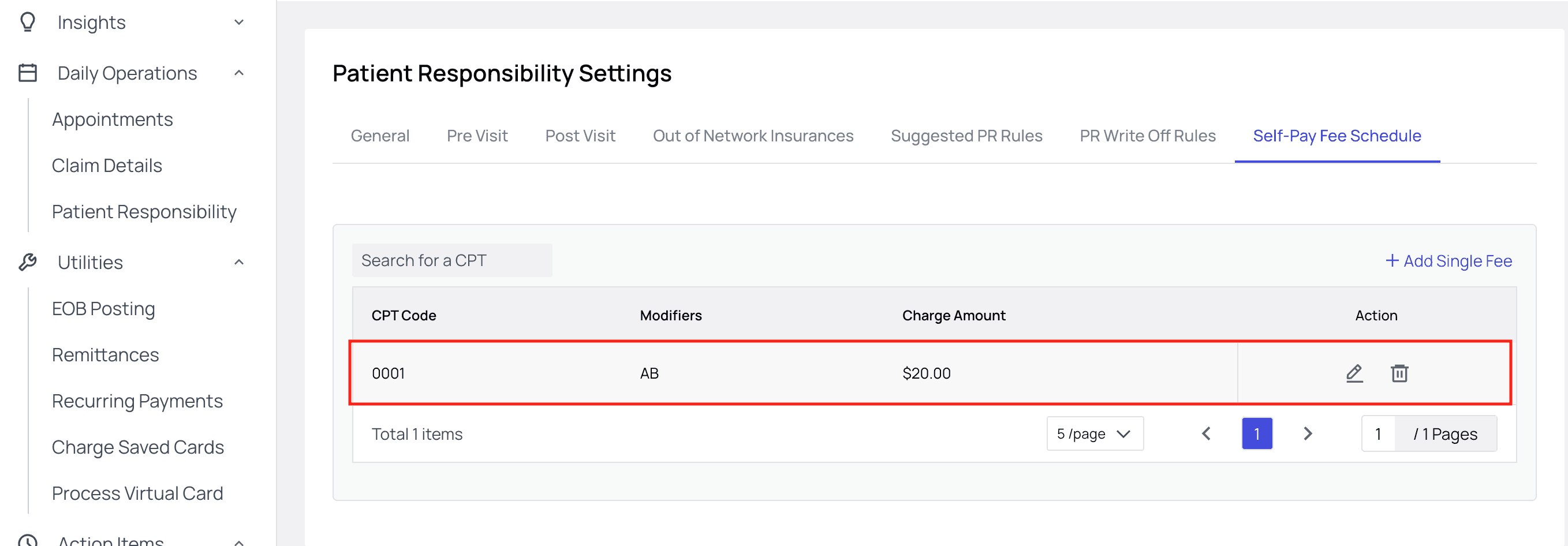Click the pencil edit icon for CPT 0001
Image resolution: width=1568 pixels, height=546 pixels.
pos(1354,373)
